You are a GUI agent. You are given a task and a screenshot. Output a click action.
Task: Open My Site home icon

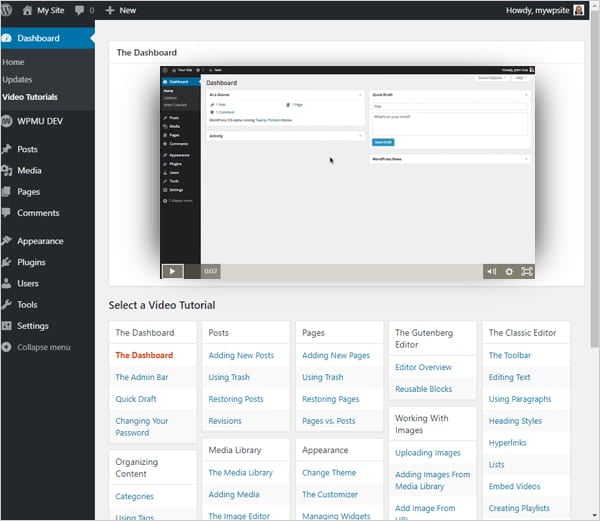[x=27, y=10]
